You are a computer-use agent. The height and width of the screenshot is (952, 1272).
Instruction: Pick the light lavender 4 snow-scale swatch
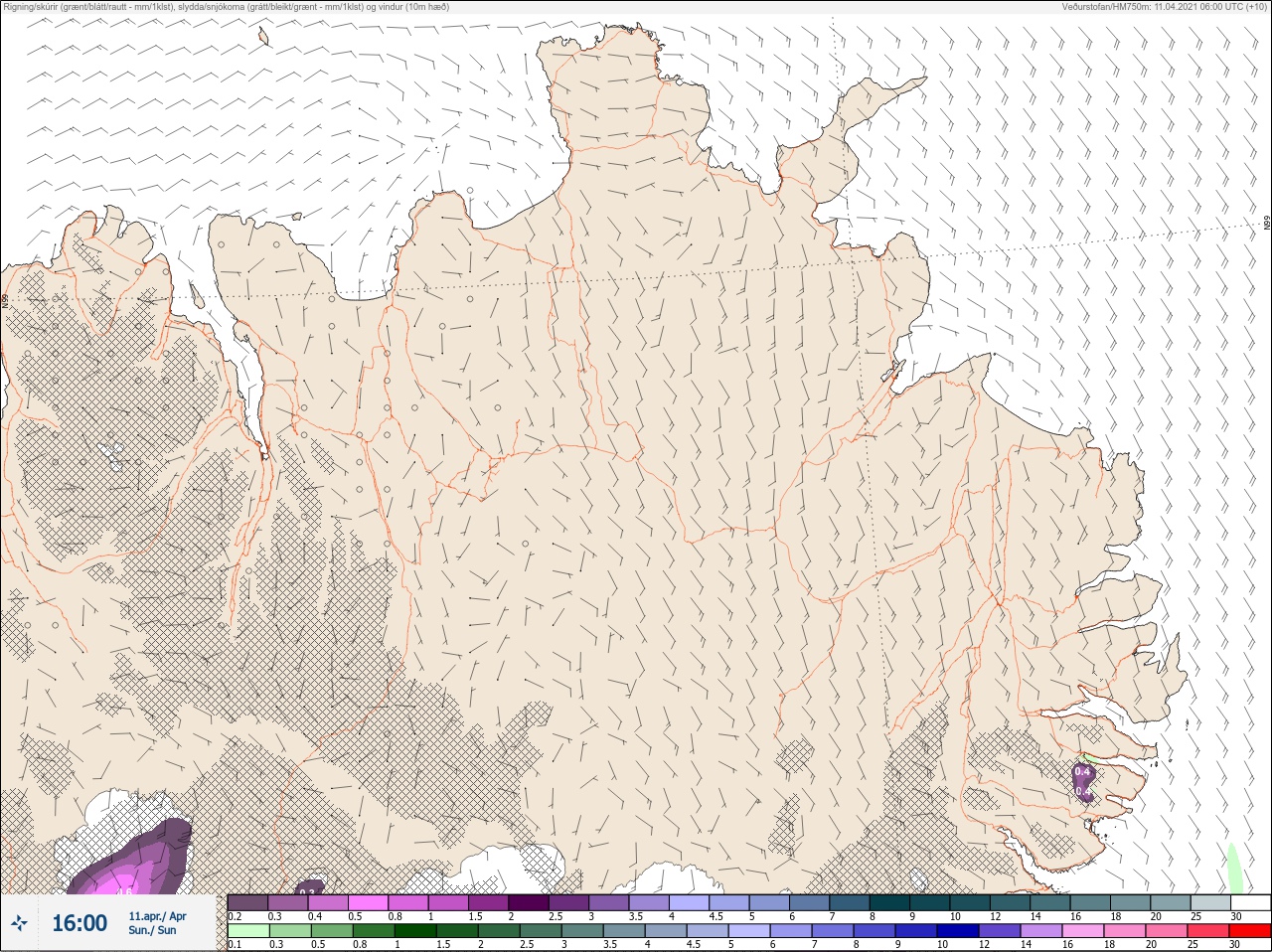coord(690,902)
